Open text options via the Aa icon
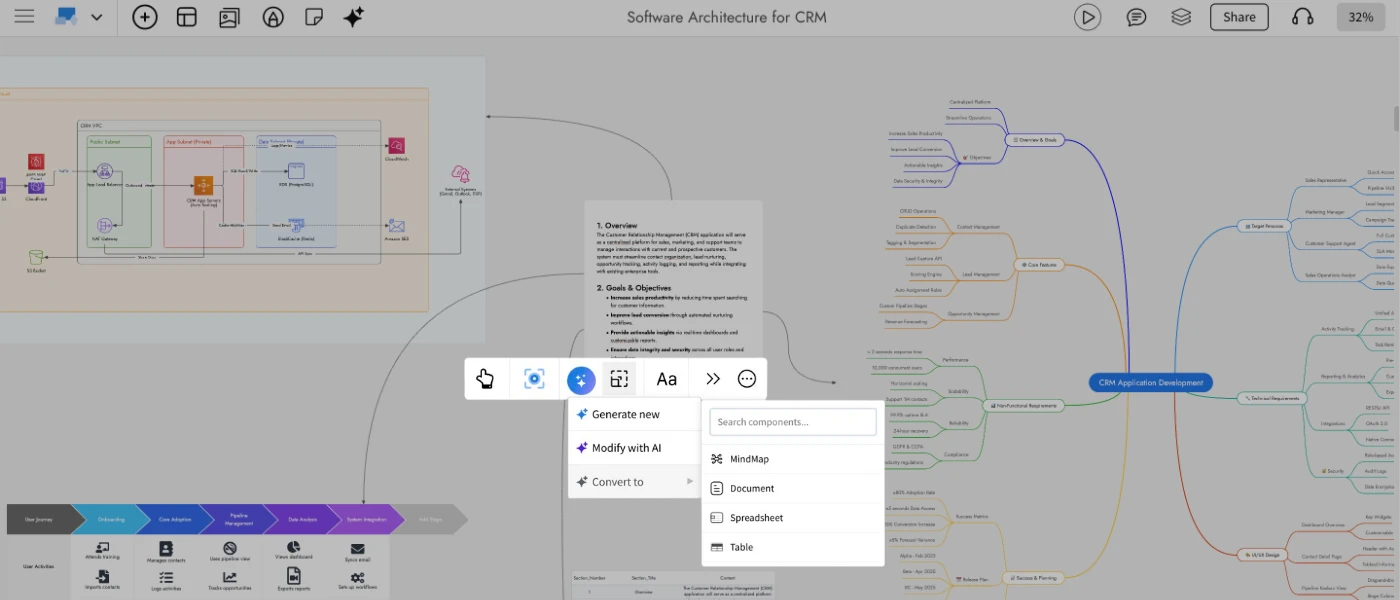 tap(666, 379)
